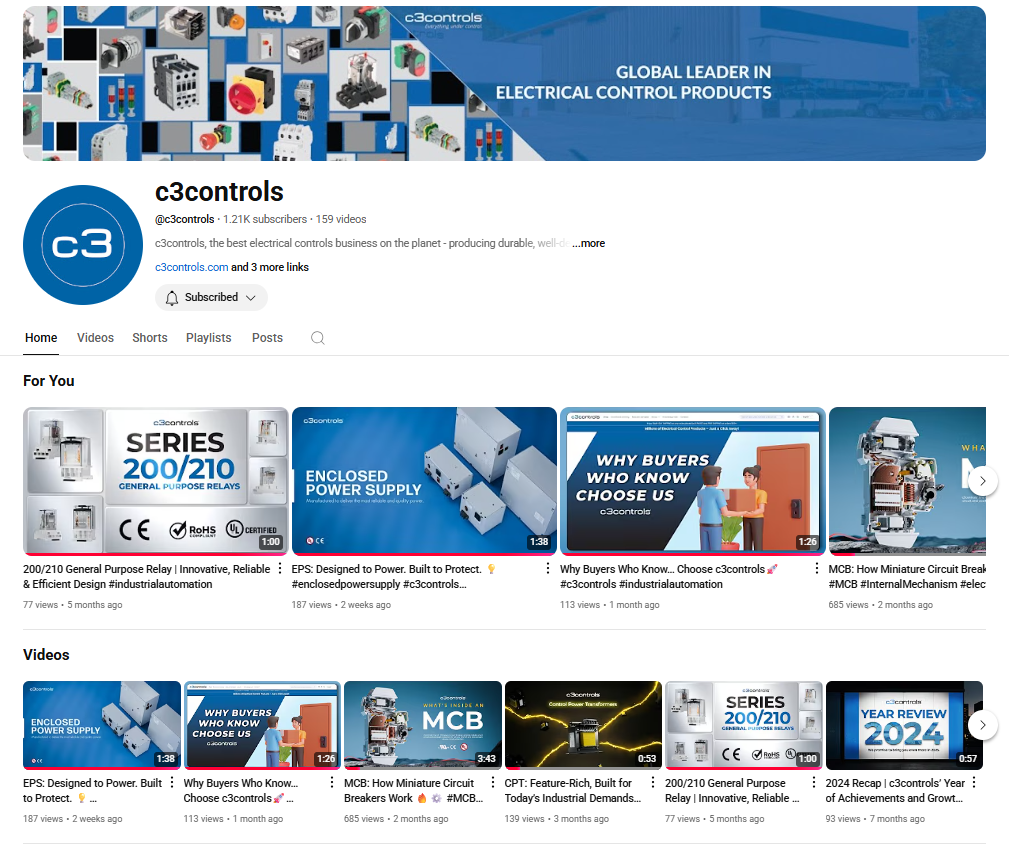Click the Videos section heading
The image size is (1009, 854).
click(x=46, y=654)
